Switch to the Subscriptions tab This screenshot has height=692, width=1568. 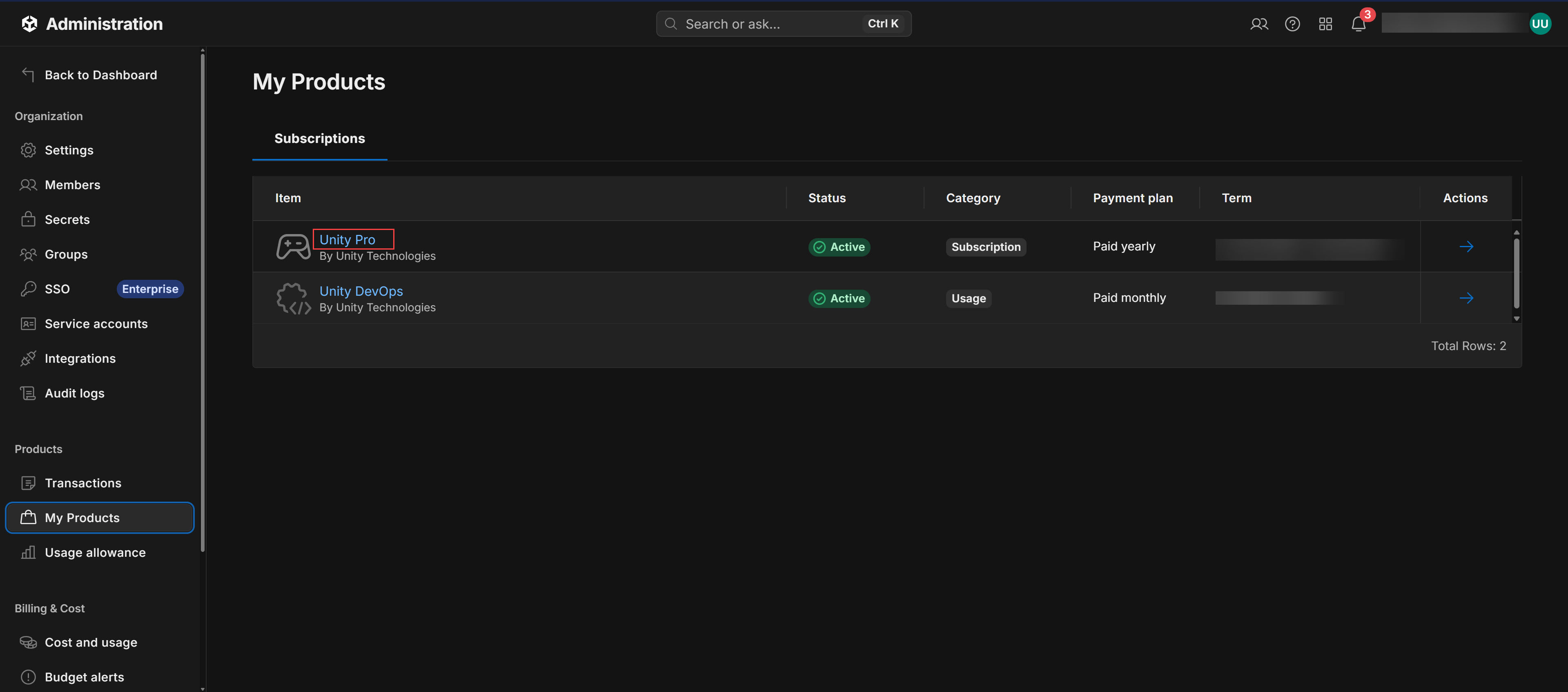pyautogui.click(x=320, y=138)
